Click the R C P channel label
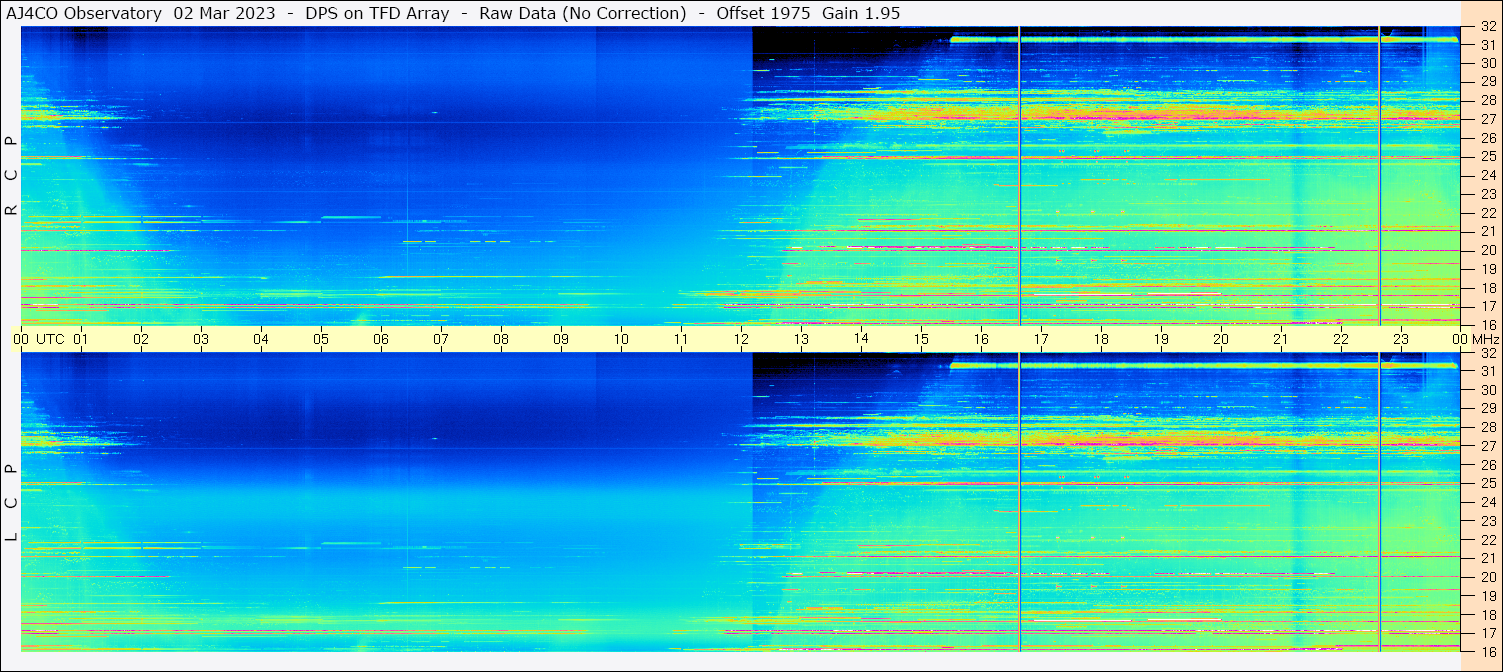 tap(11, 177)
